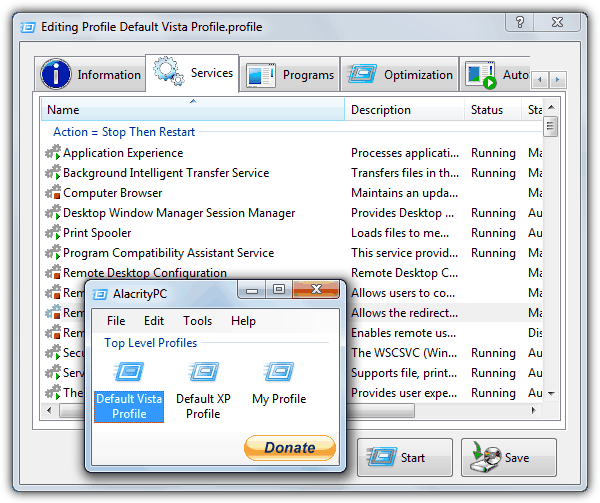Click the icon beside Remote Desktop Configuration
Screen dimensions: 600x503
pos(53,273)
